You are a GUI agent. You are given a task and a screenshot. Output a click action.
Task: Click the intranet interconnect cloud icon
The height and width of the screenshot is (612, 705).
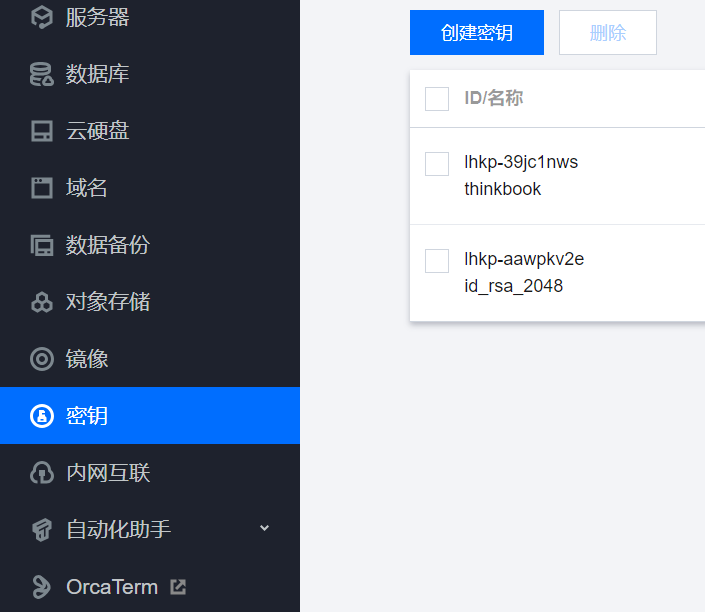(x=42, y=473)
